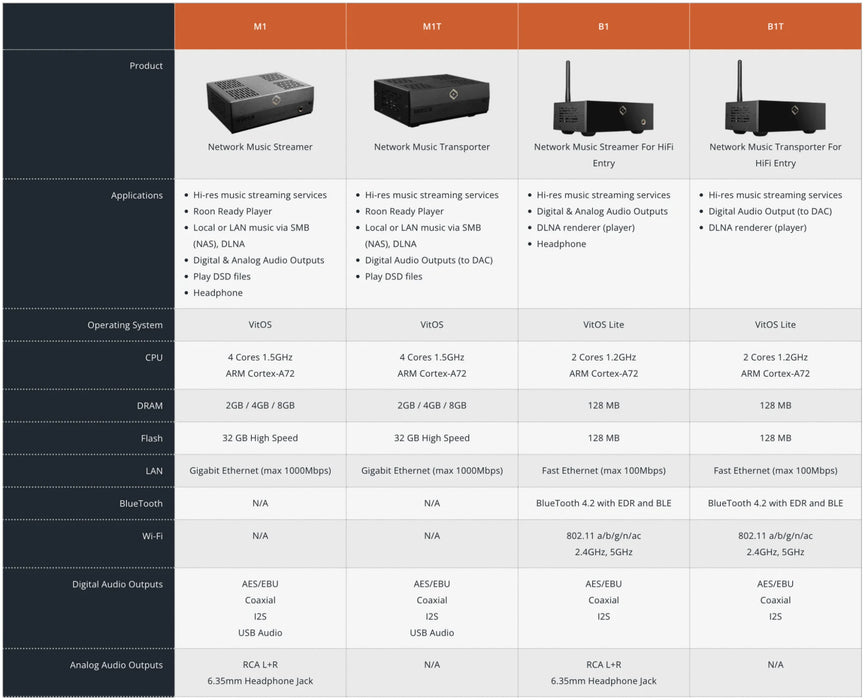Select the Headphone bullet in the B1 column

[561, 244]
